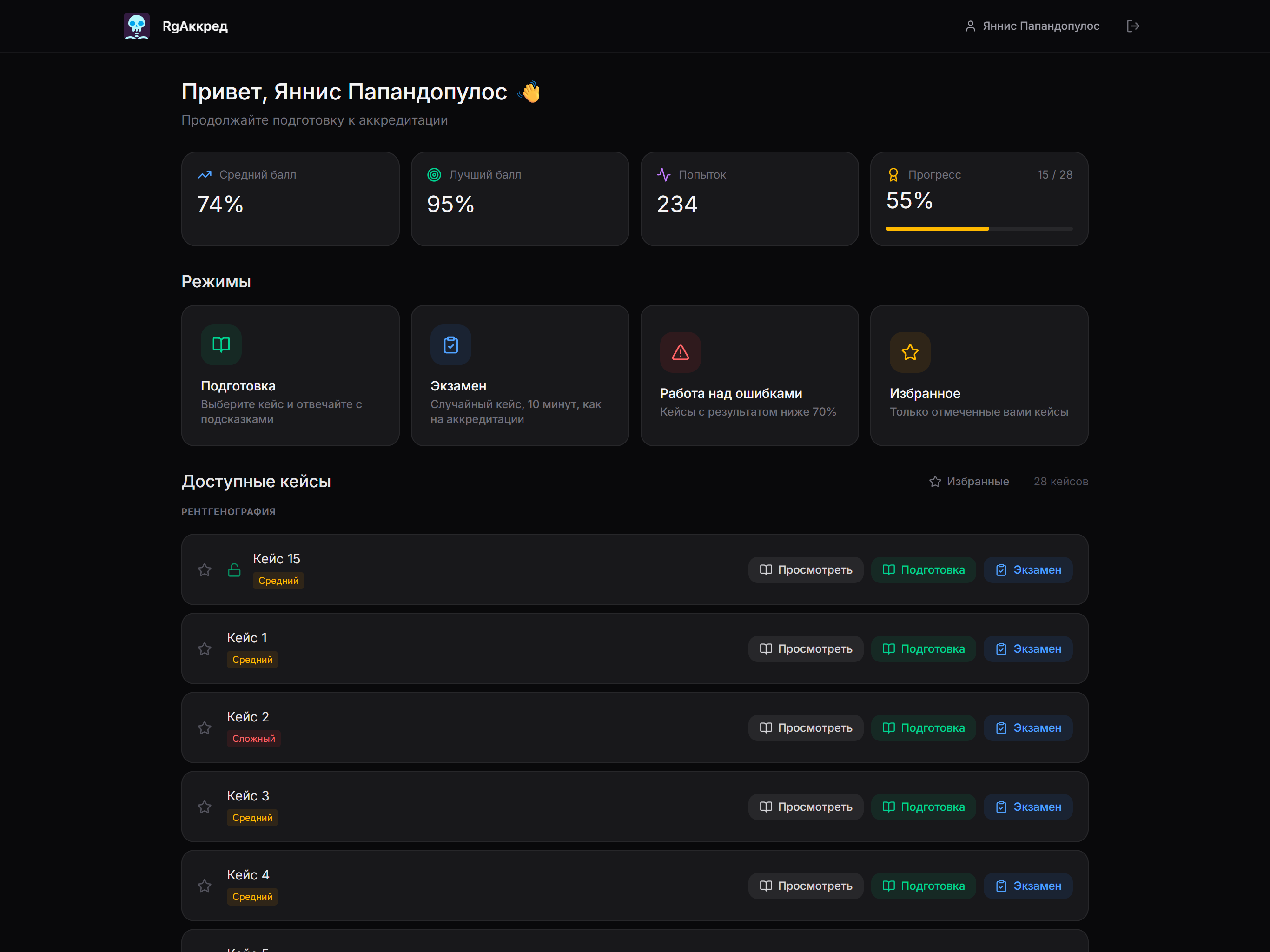Screen dimensions: 1270x952
Task: Click Просмотреть for Кейс 15
Action: (x=806, y=569)
